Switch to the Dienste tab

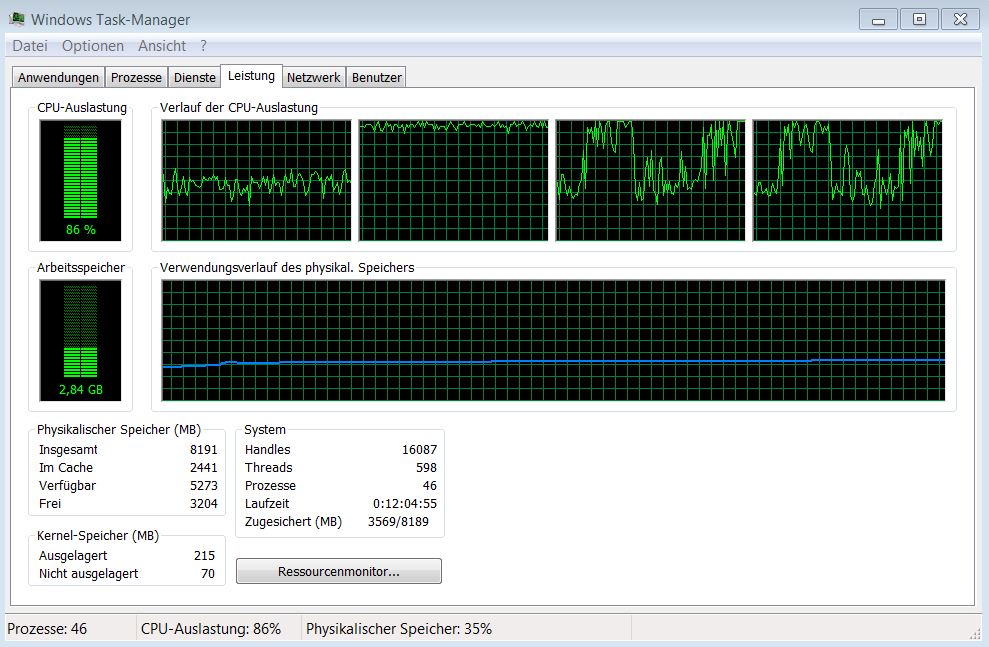pyautogui.click(x=194, y=78)
